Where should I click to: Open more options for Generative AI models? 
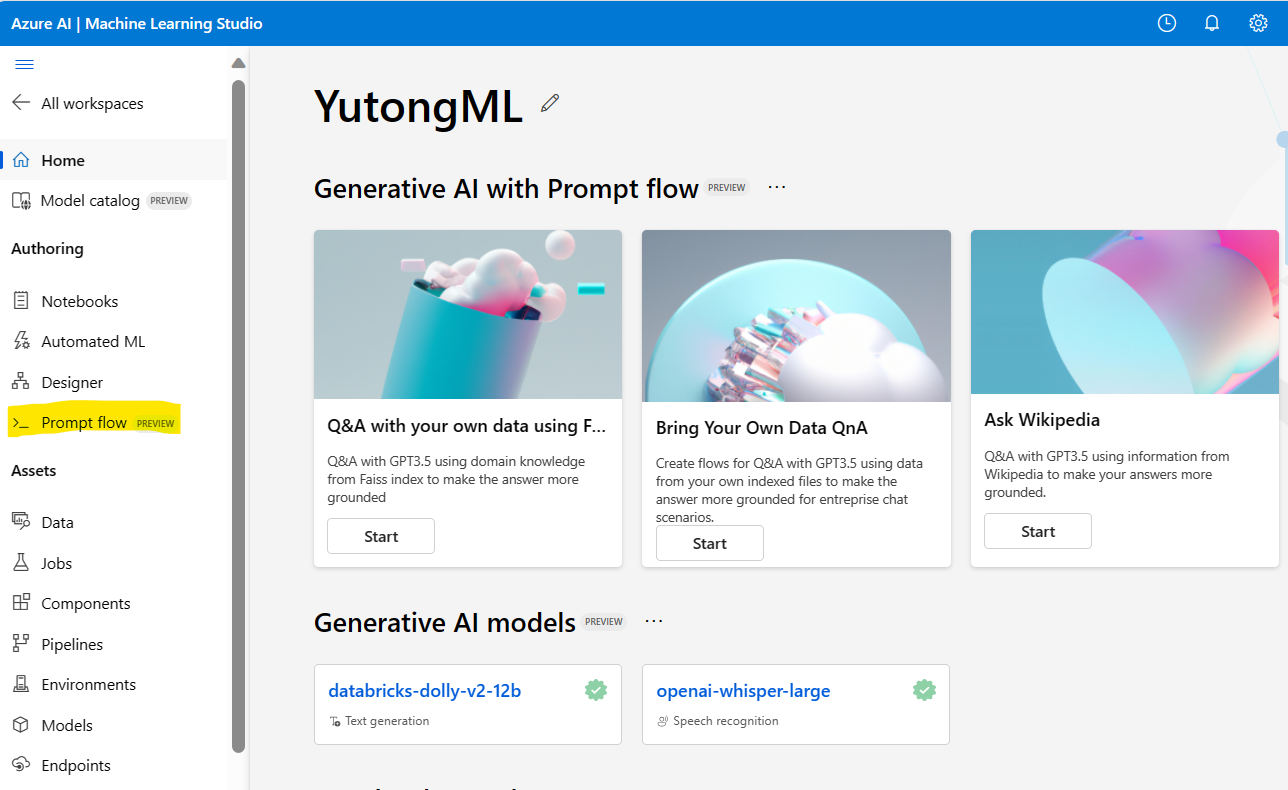point(654,621)
